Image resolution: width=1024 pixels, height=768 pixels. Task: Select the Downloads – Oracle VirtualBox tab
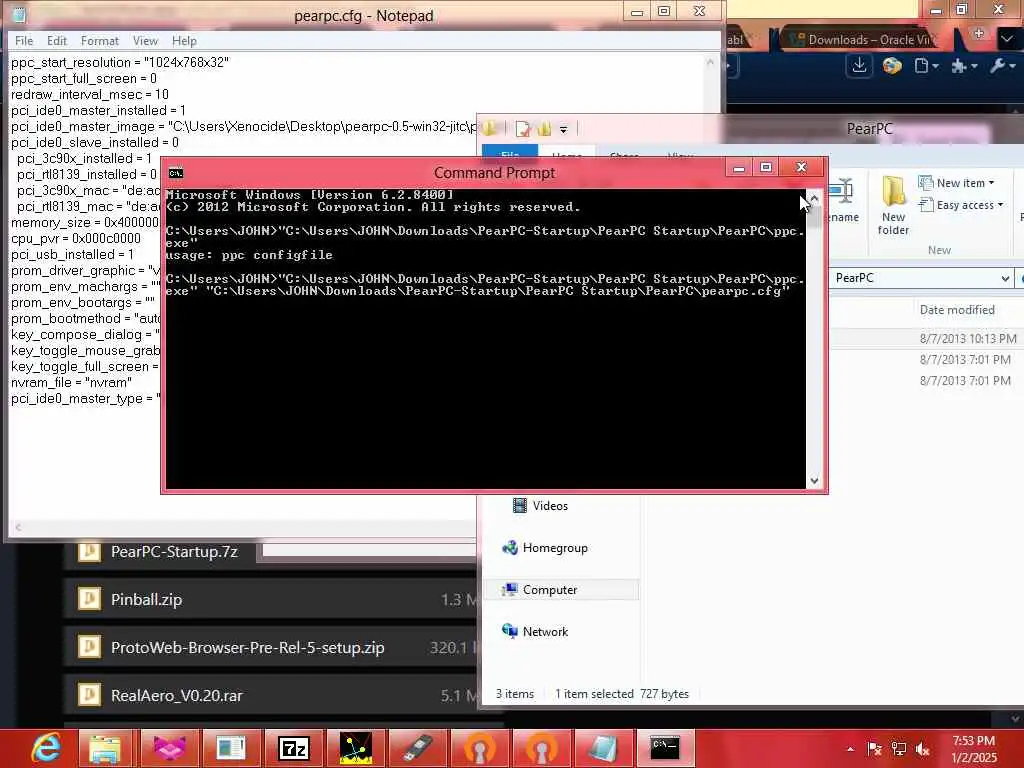pos(861,40)
